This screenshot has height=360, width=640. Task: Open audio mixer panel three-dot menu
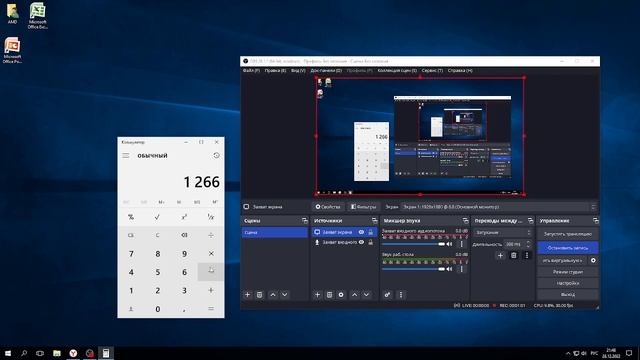pyautogui.click(x=400, y=295)
